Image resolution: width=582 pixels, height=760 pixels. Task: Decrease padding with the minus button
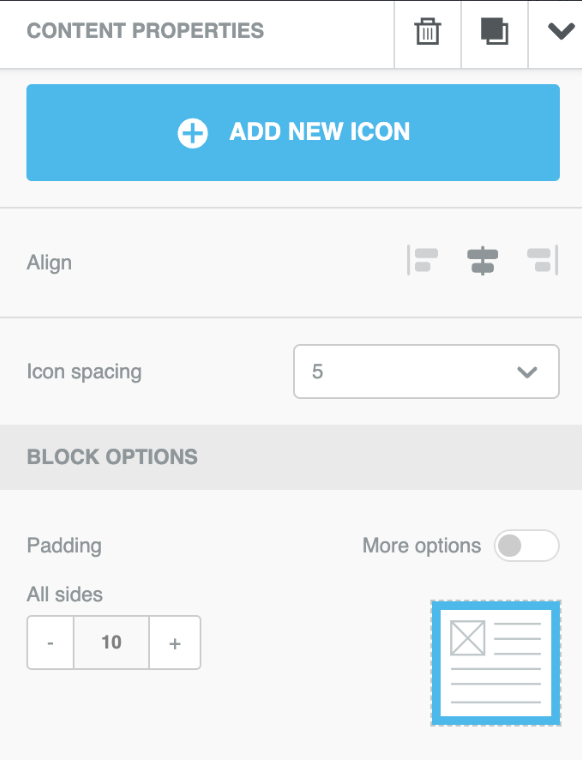point(50,643)
